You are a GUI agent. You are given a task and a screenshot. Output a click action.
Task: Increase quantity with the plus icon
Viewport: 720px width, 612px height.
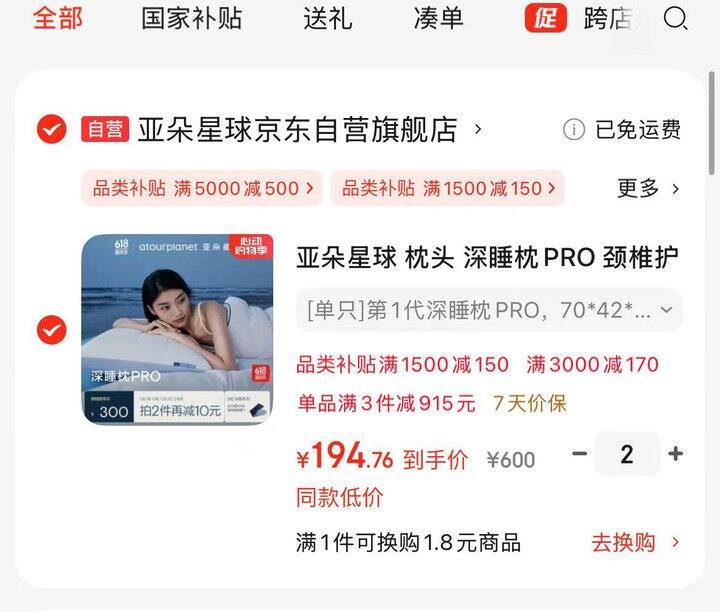click(675, 454)
